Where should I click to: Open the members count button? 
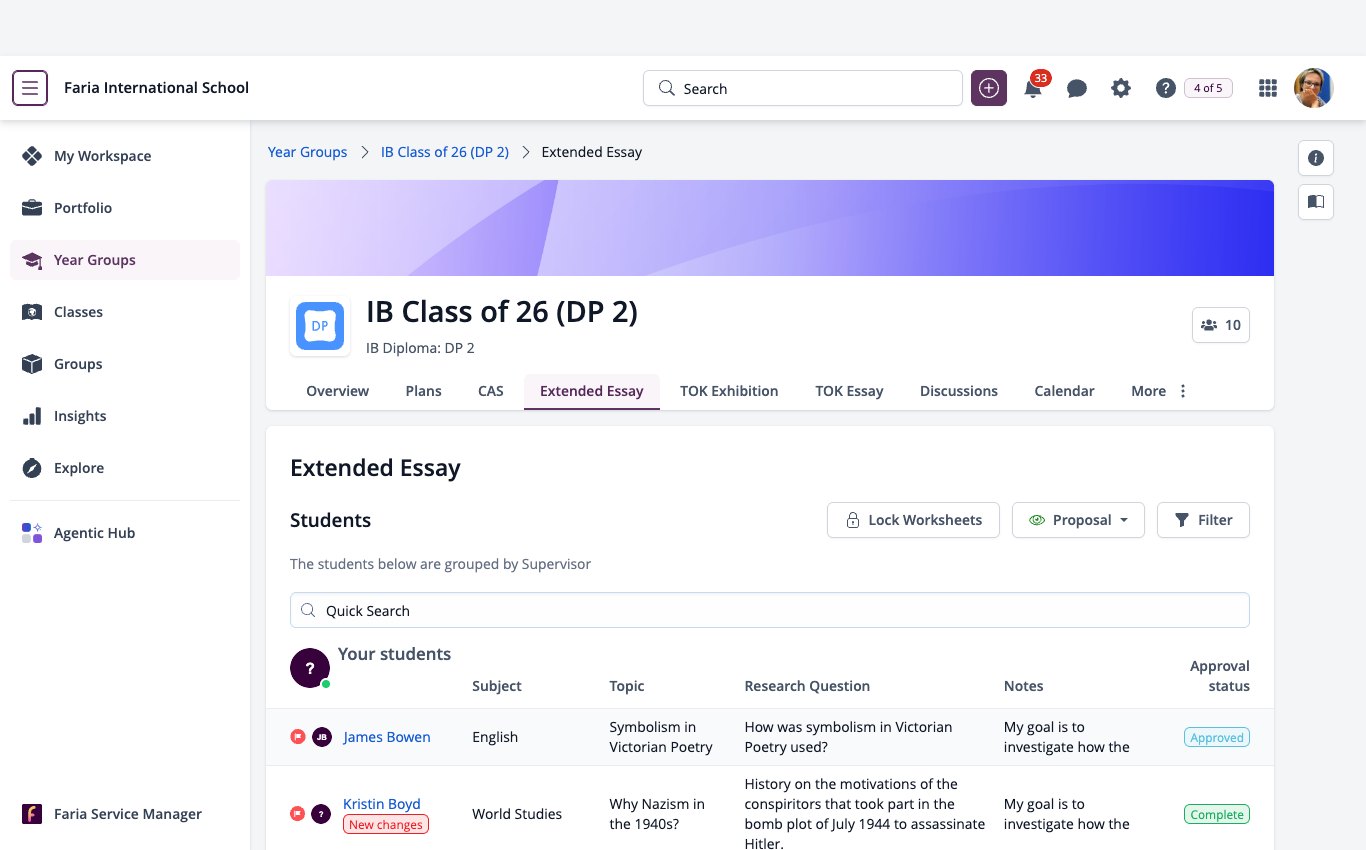[1221, 325]
